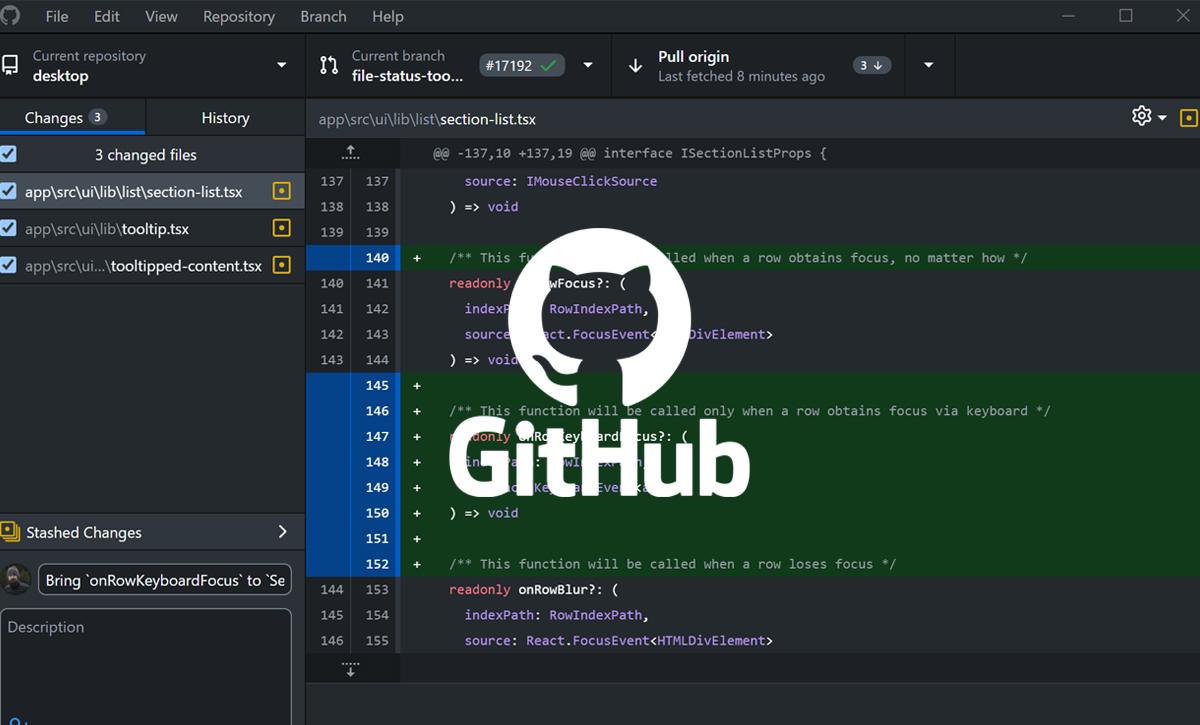Uncheck the section-list.tsx file checkbox

coord(8,191)
